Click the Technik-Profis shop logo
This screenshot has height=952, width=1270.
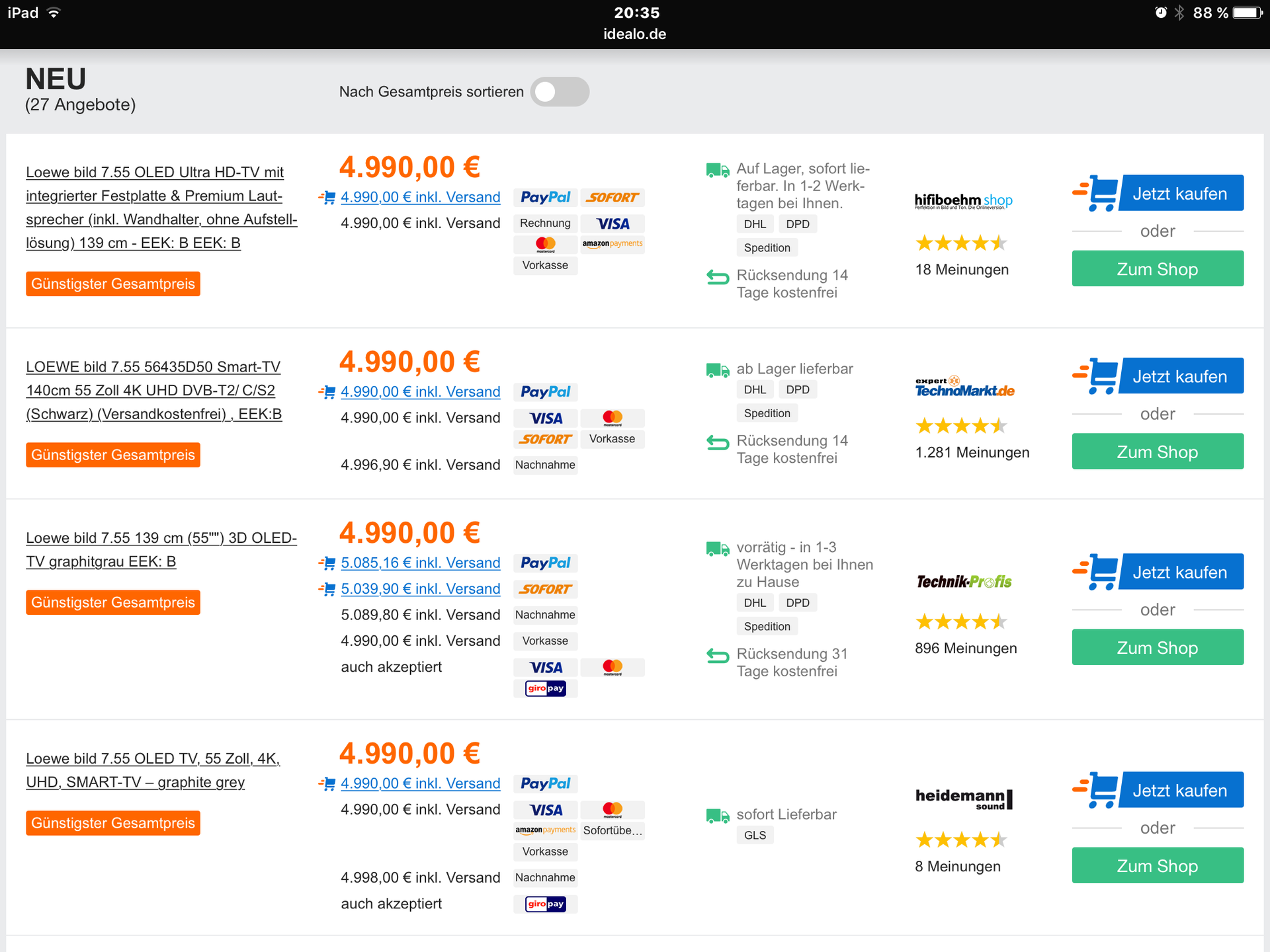964,582
